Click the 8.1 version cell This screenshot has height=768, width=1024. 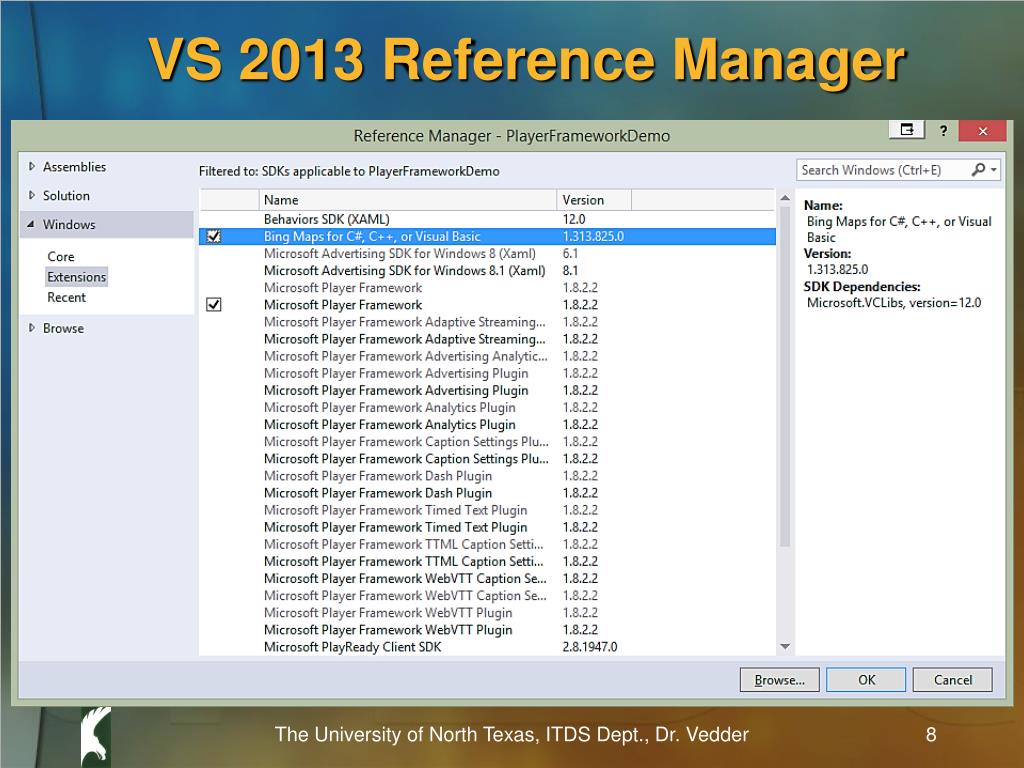point(570,270)
